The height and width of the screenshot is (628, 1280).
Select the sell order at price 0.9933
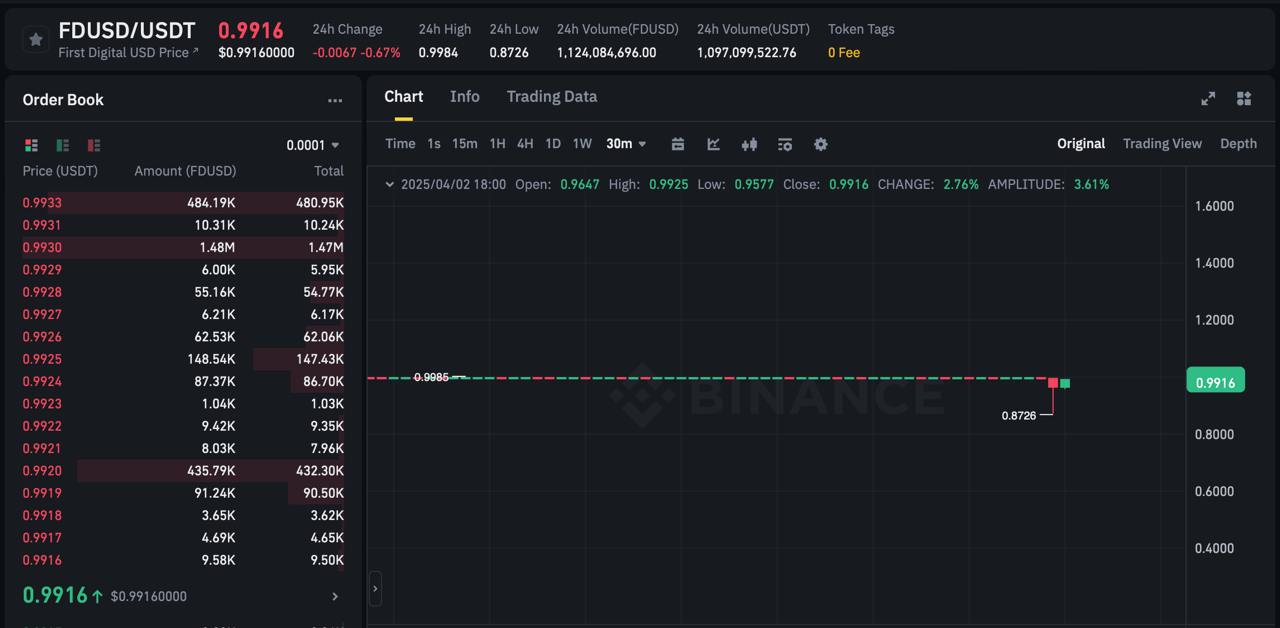pos(183,203)
